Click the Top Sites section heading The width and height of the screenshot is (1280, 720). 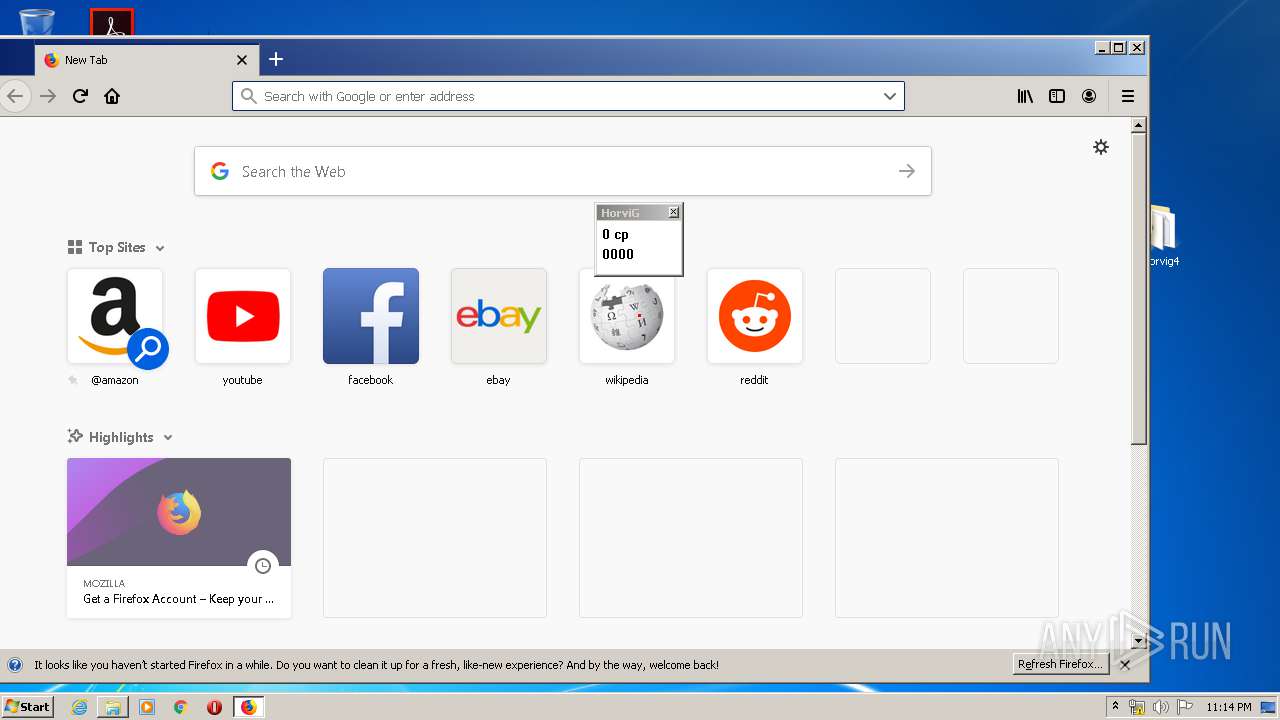point(117,248)
